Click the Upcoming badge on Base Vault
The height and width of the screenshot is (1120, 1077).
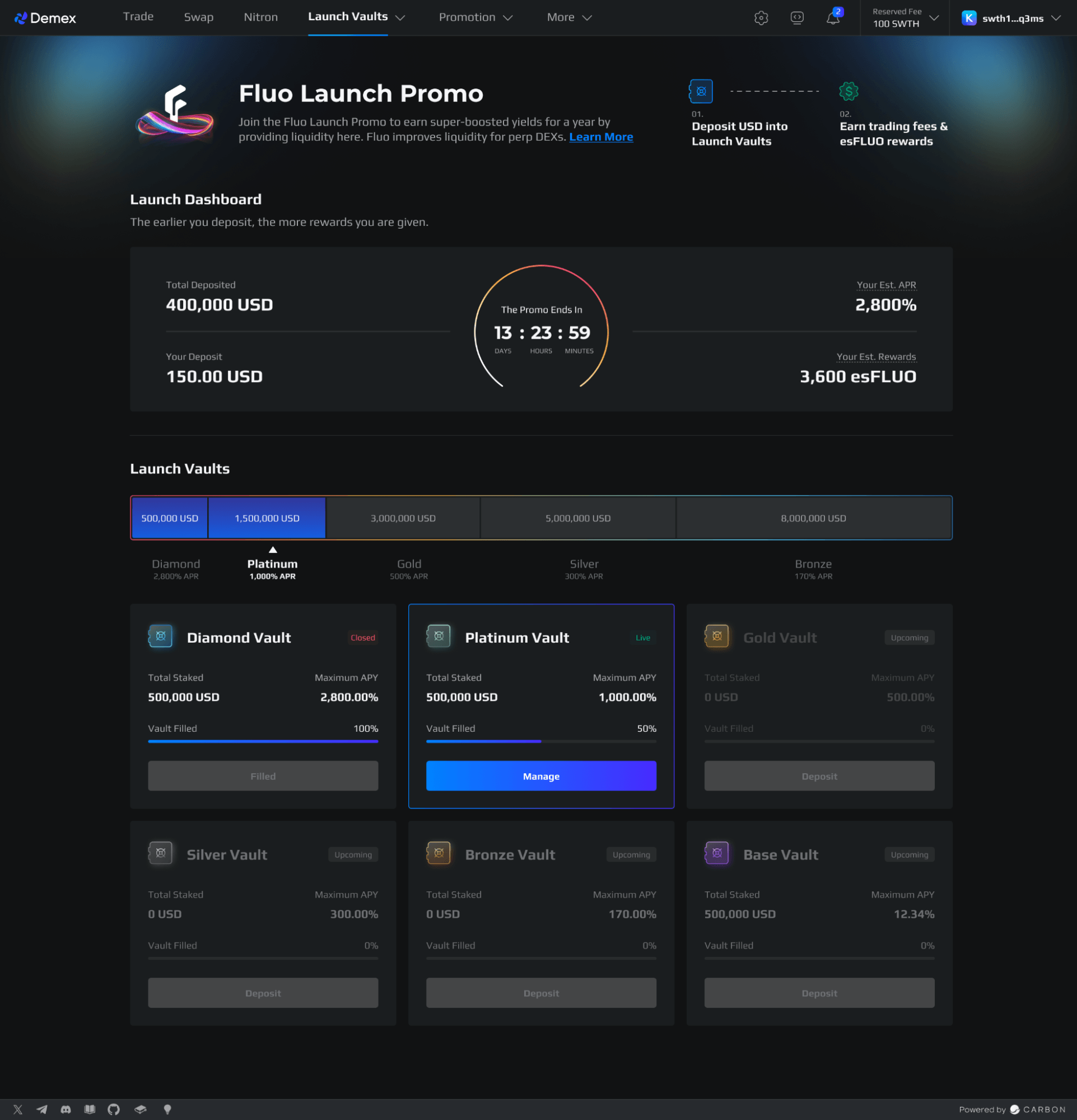click(x=910, y=855)
